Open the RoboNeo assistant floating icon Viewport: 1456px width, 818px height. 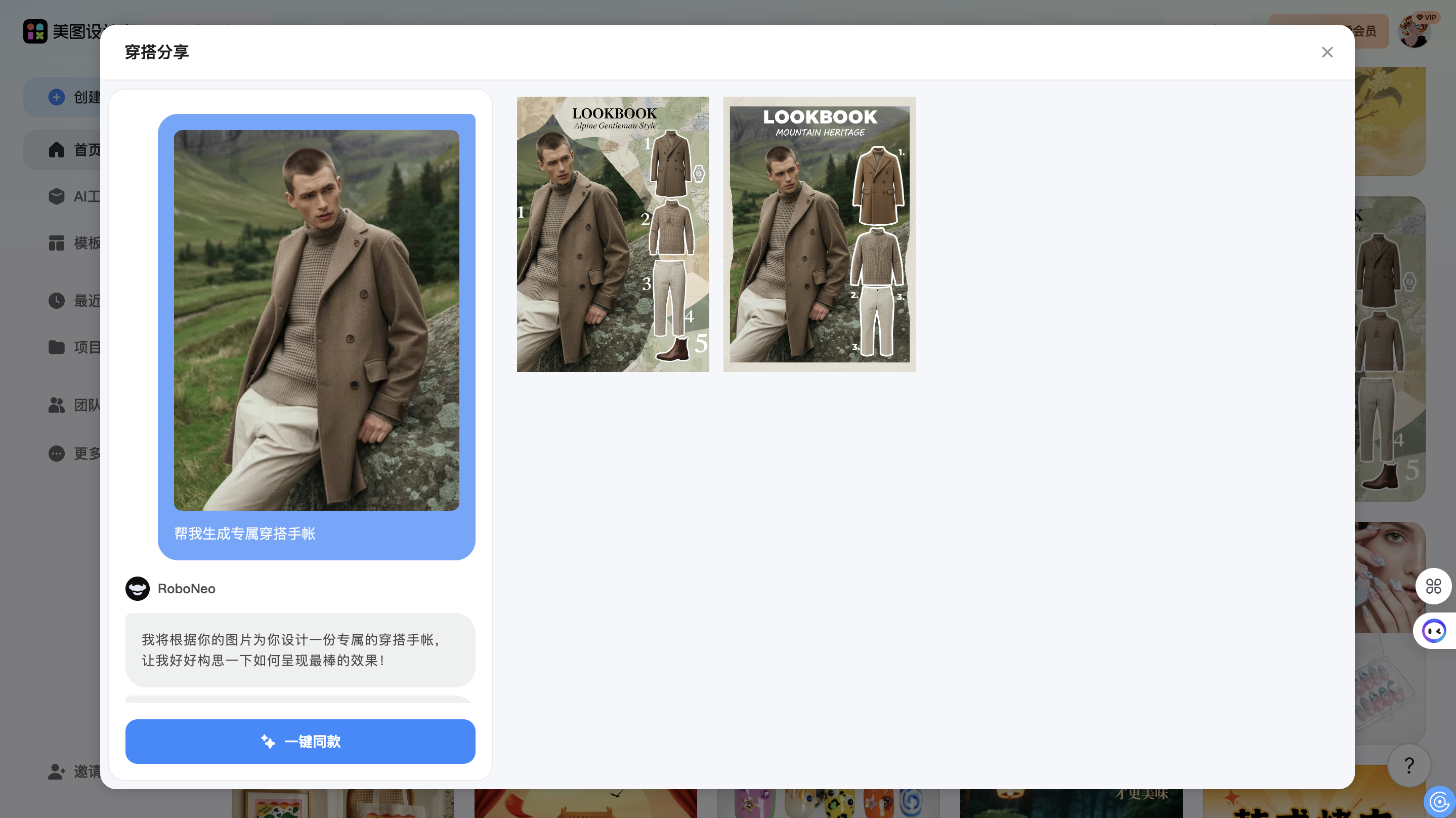pos(1434,630)
